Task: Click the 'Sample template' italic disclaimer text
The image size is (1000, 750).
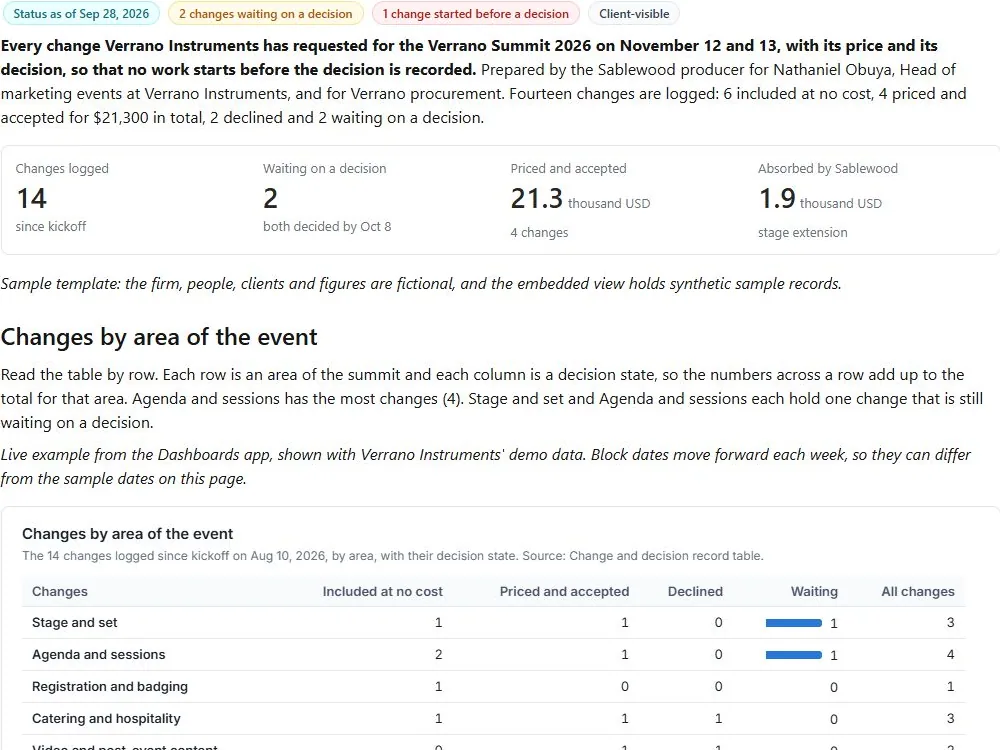Action: pos(421,284)
